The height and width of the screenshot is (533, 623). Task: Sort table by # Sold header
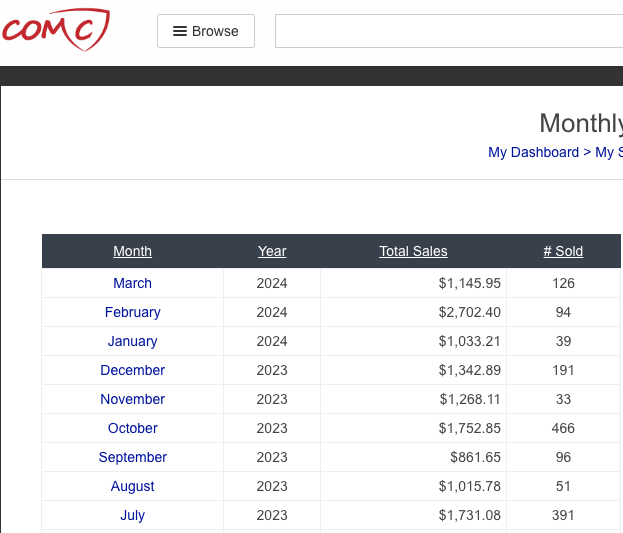point(563,251)
